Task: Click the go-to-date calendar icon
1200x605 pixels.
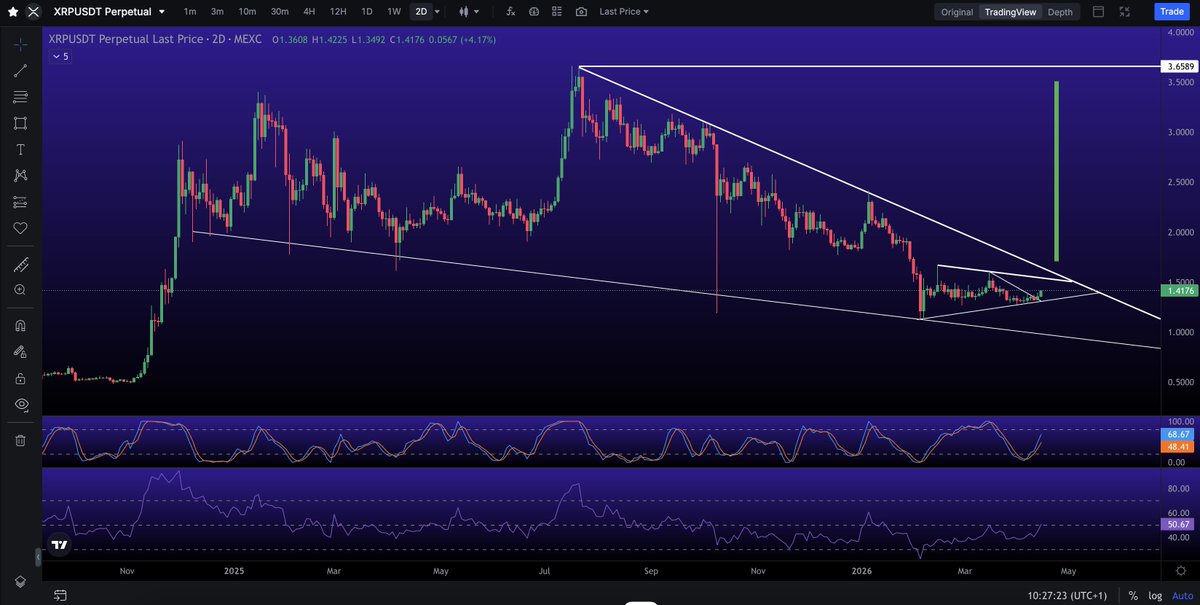Action: pyautogui.click(x=60, y=596)
